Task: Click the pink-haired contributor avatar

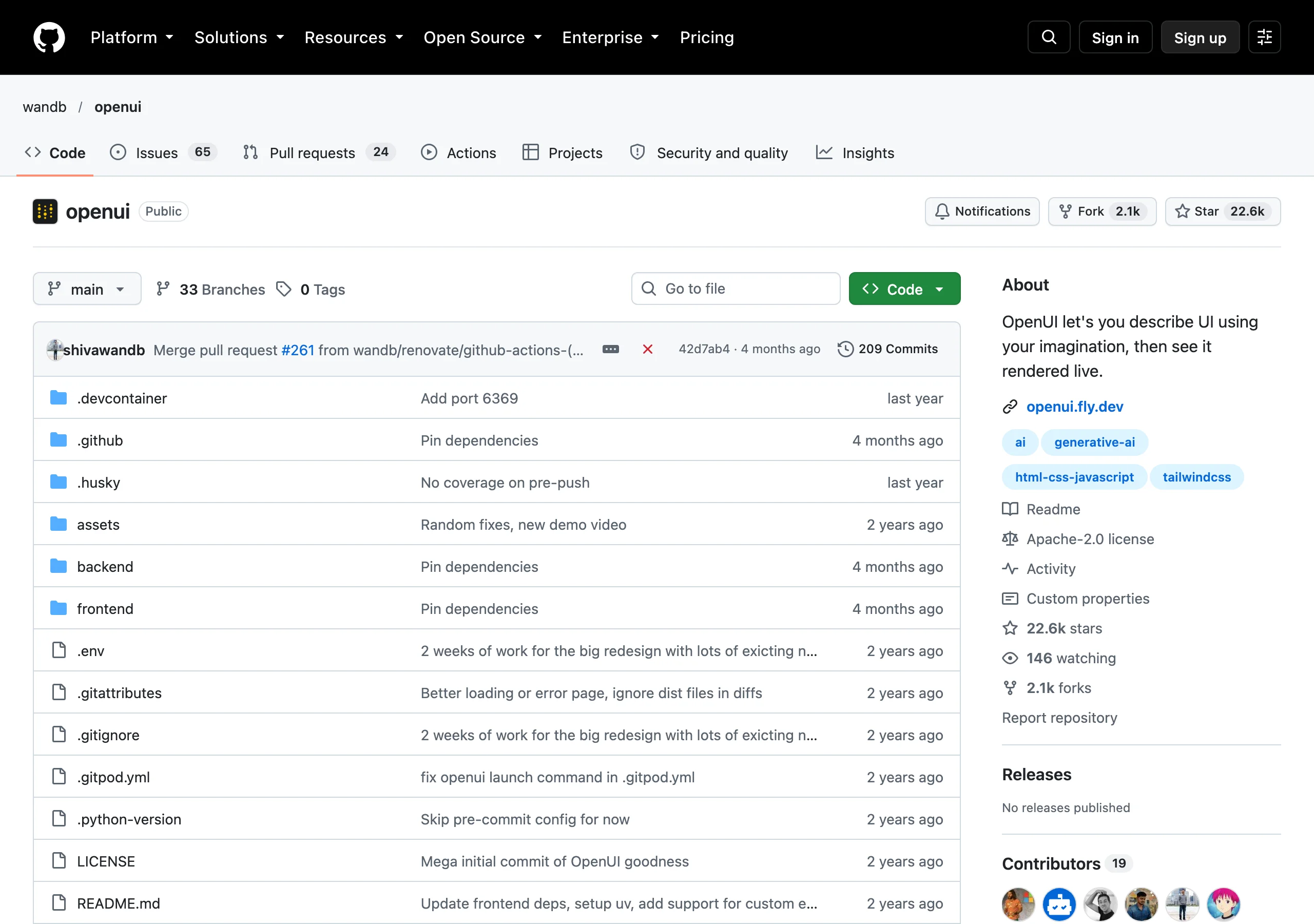Action: tap(1223, 904)
